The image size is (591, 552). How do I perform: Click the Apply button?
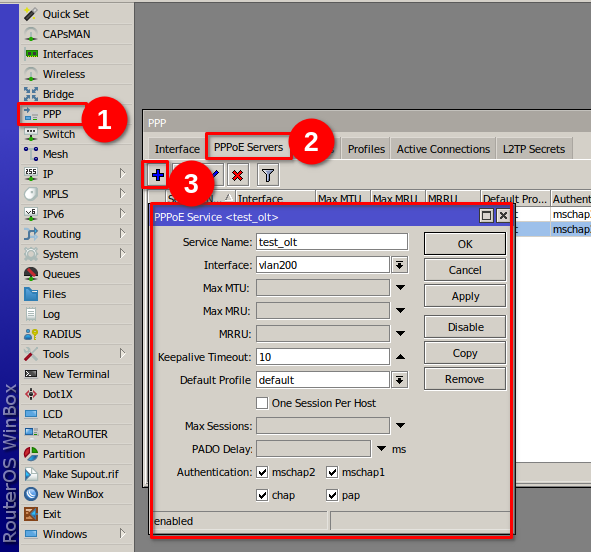(x=465, y=296)
